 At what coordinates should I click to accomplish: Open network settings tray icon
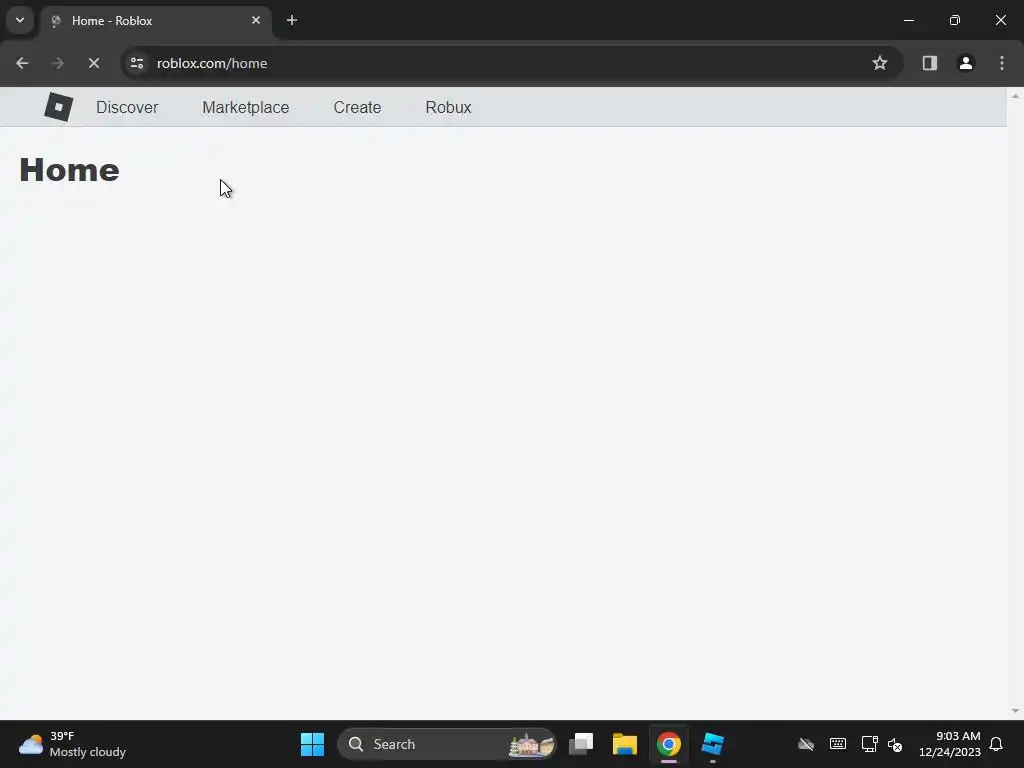(869, 744)
